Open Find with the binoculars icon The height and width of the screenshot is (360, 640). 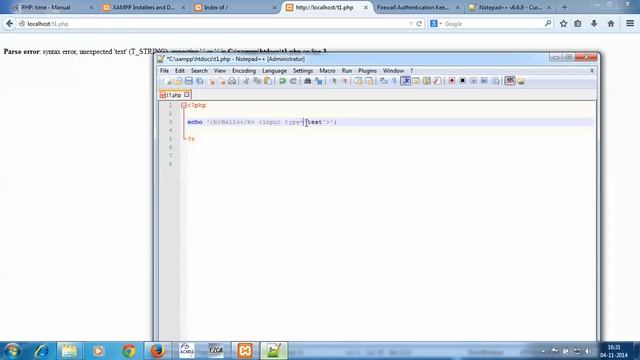point(307,81)
